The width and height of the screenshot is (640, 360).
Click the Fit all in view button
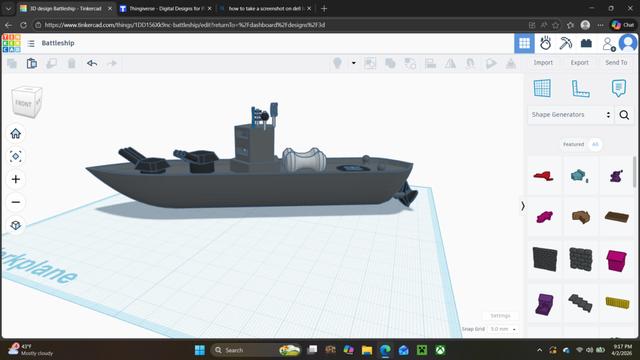click(x=16, y=156)
